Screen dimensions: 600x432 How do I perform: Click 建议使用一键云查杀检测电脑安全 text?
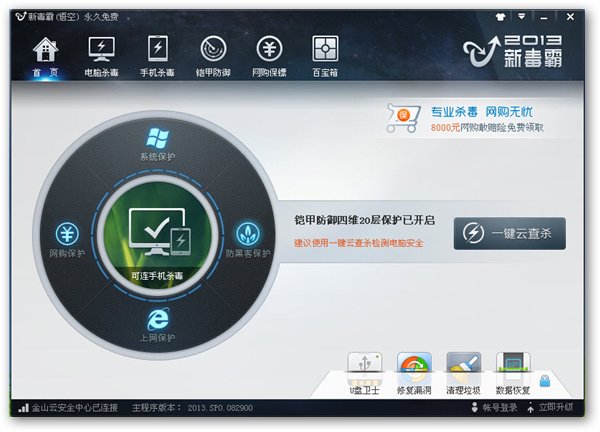[x=359, y=243]
